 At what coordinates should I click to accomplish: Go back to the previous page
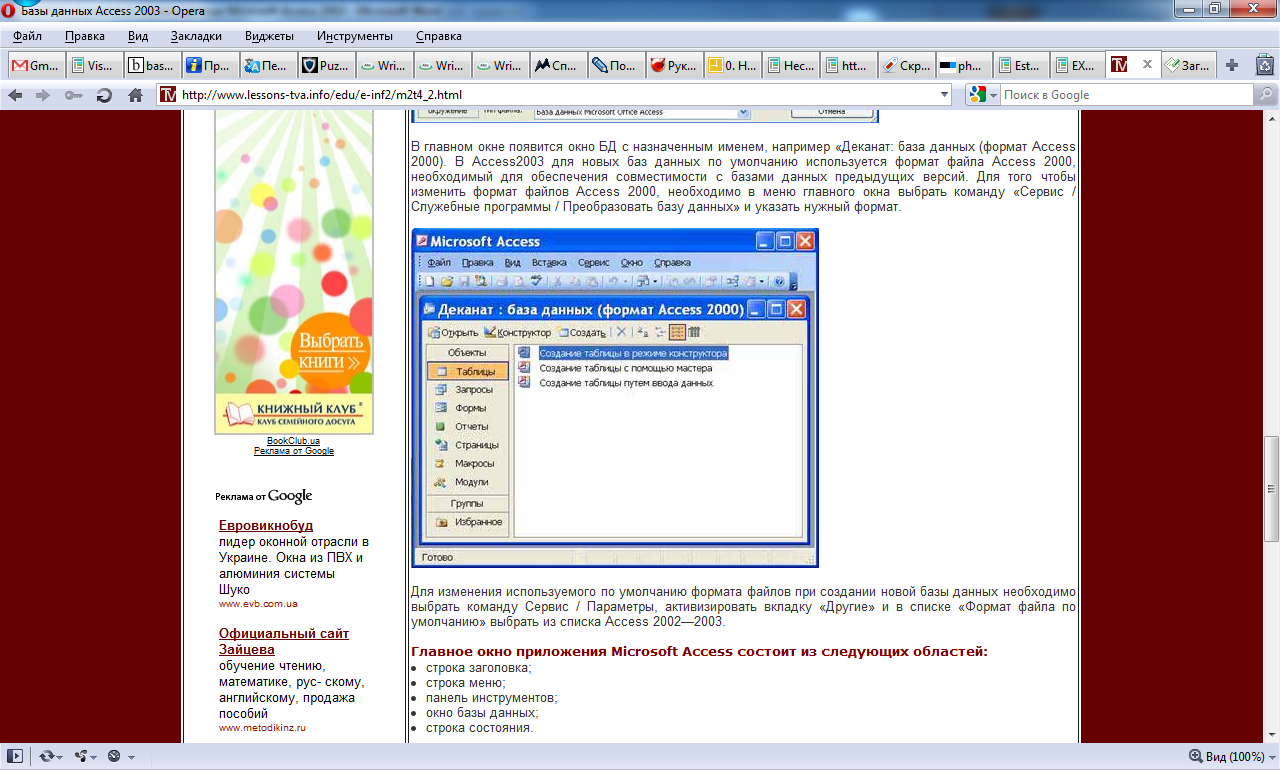point(15,95)
